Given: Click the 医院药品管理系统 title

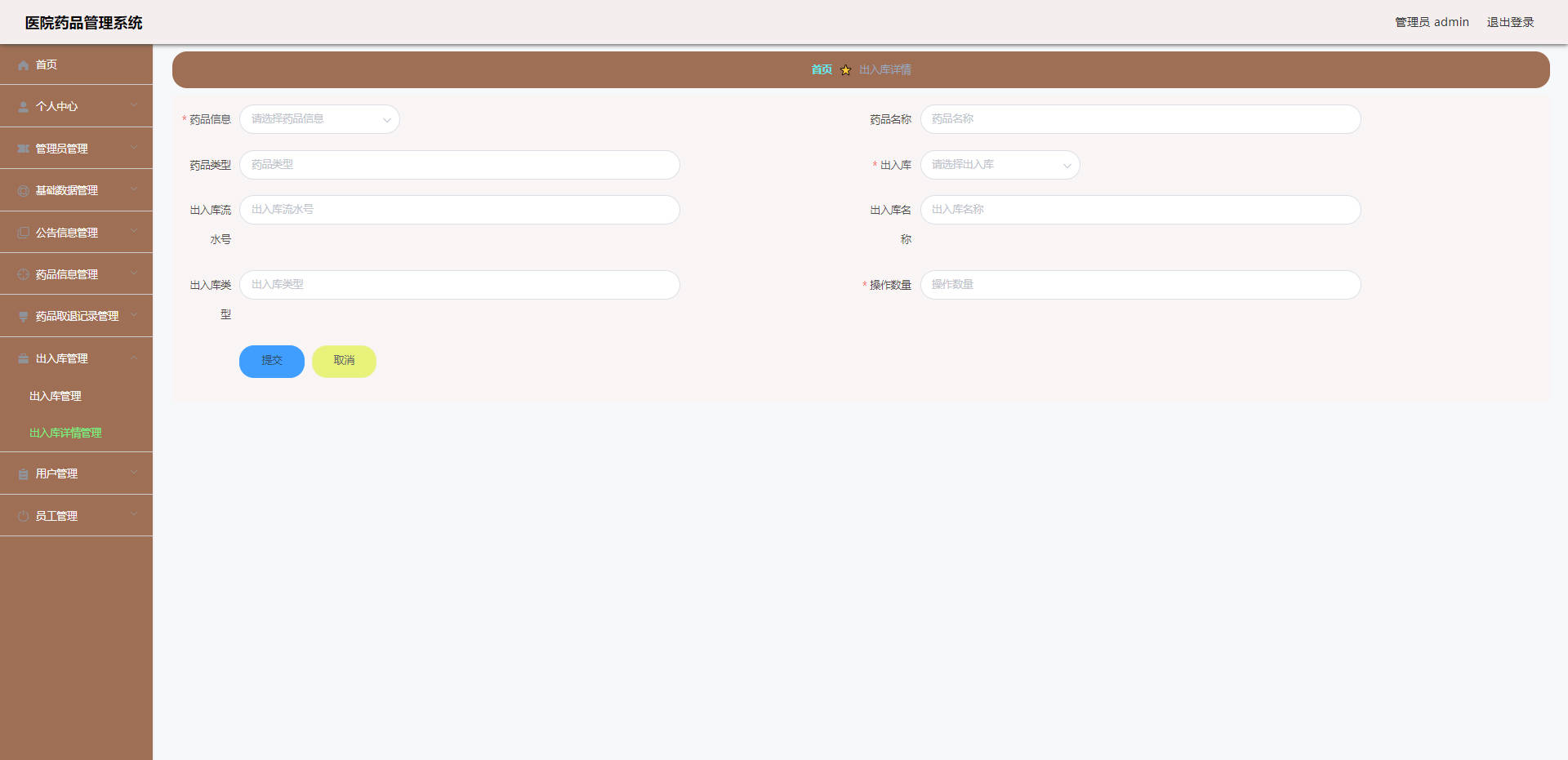Looking at the screenshot, I should click(83, 23).
